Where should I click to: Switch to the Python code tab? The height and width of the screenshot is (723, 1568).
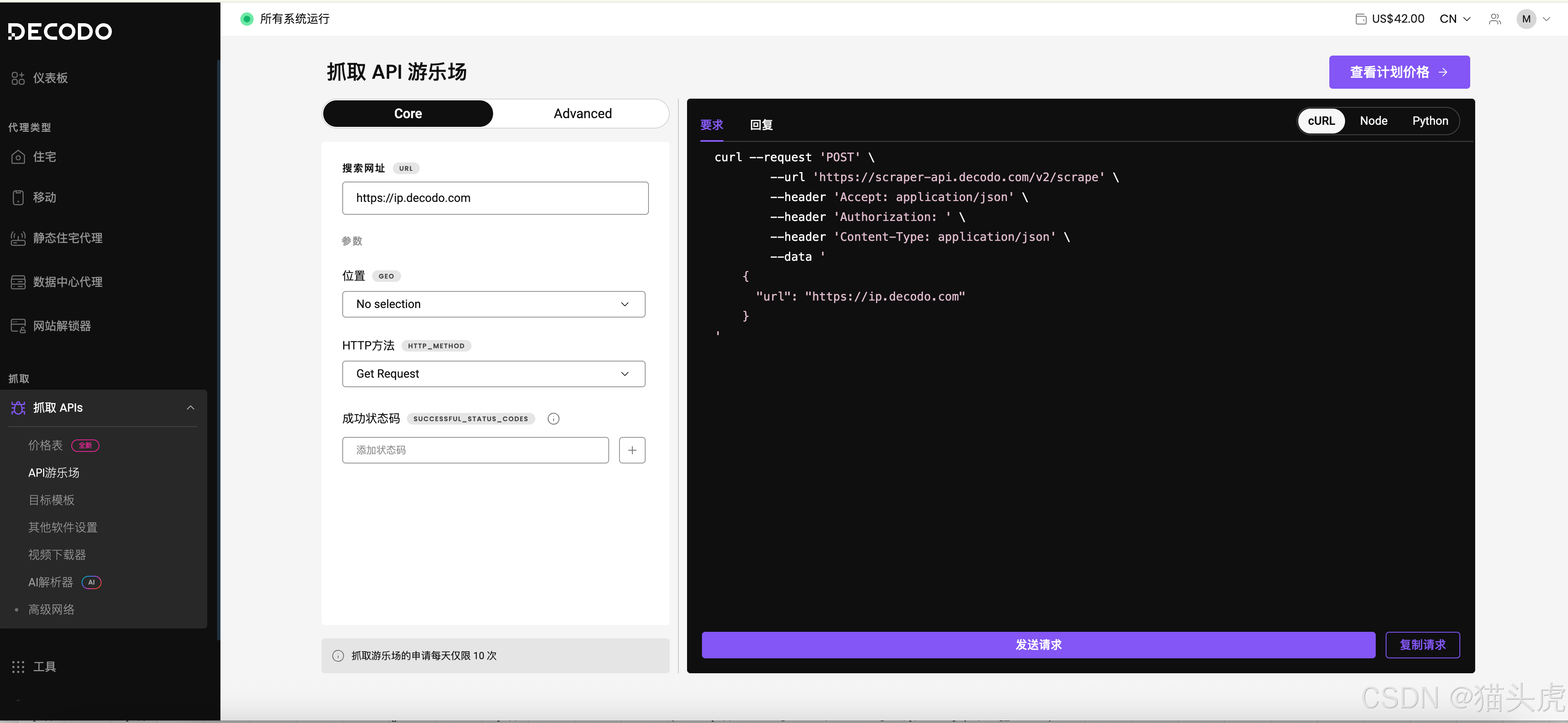1430,121
